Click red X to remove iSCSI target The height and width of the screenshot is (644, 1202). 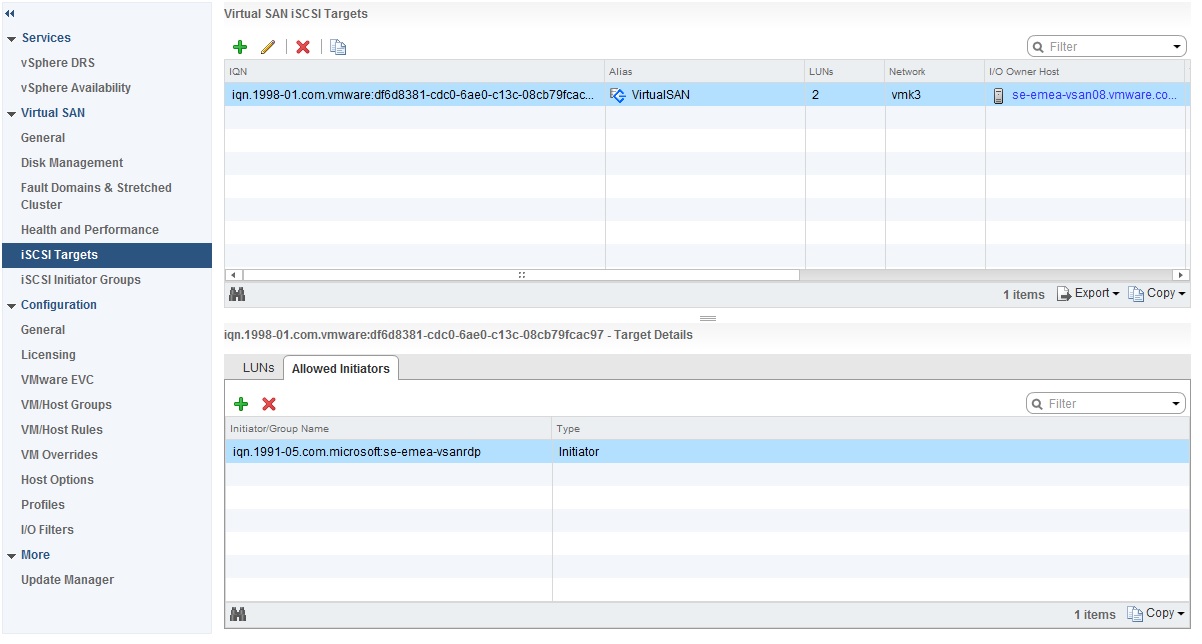point(303,47)
